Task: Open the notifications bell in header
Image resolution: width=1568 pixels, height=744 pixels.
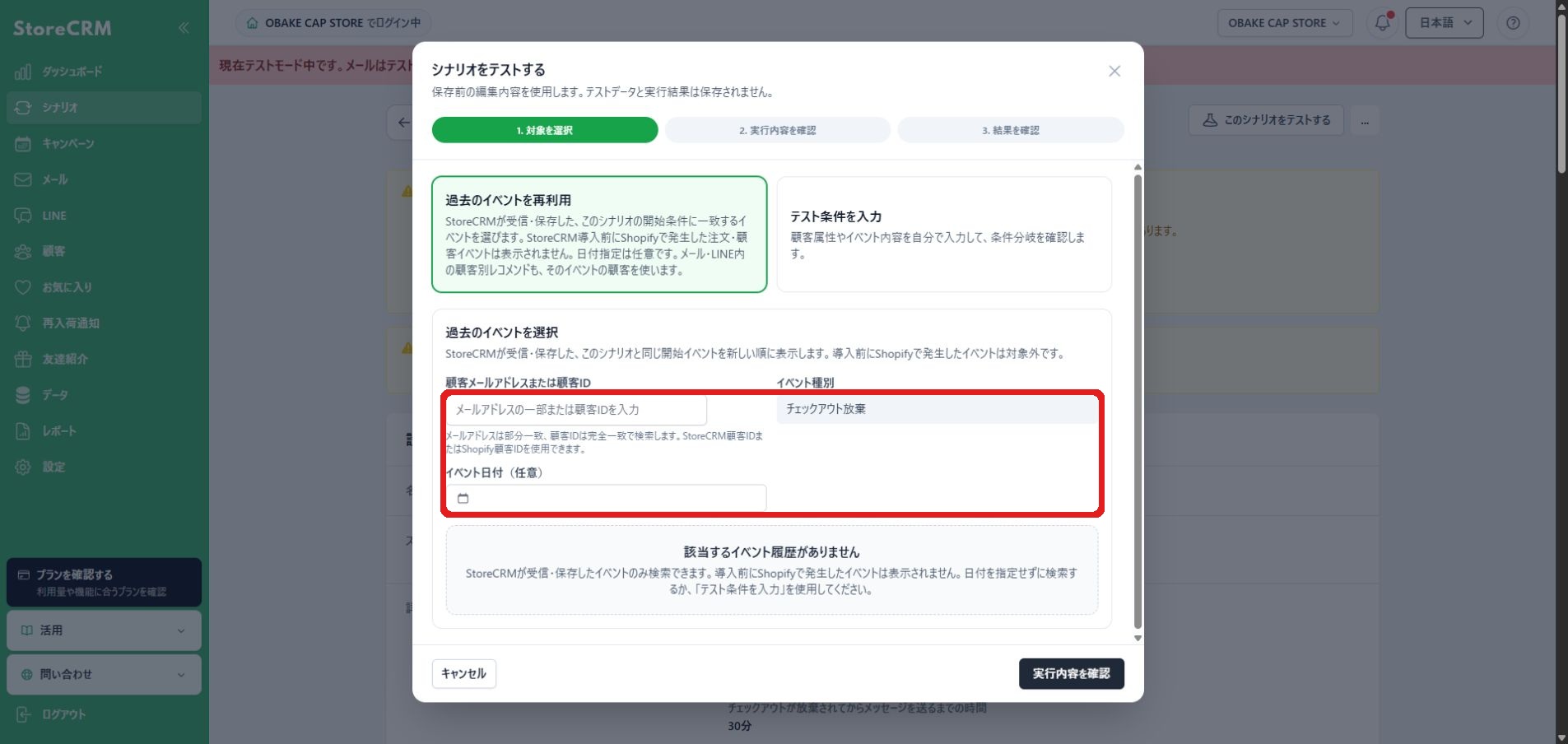Action: (x=1383, y=23)
